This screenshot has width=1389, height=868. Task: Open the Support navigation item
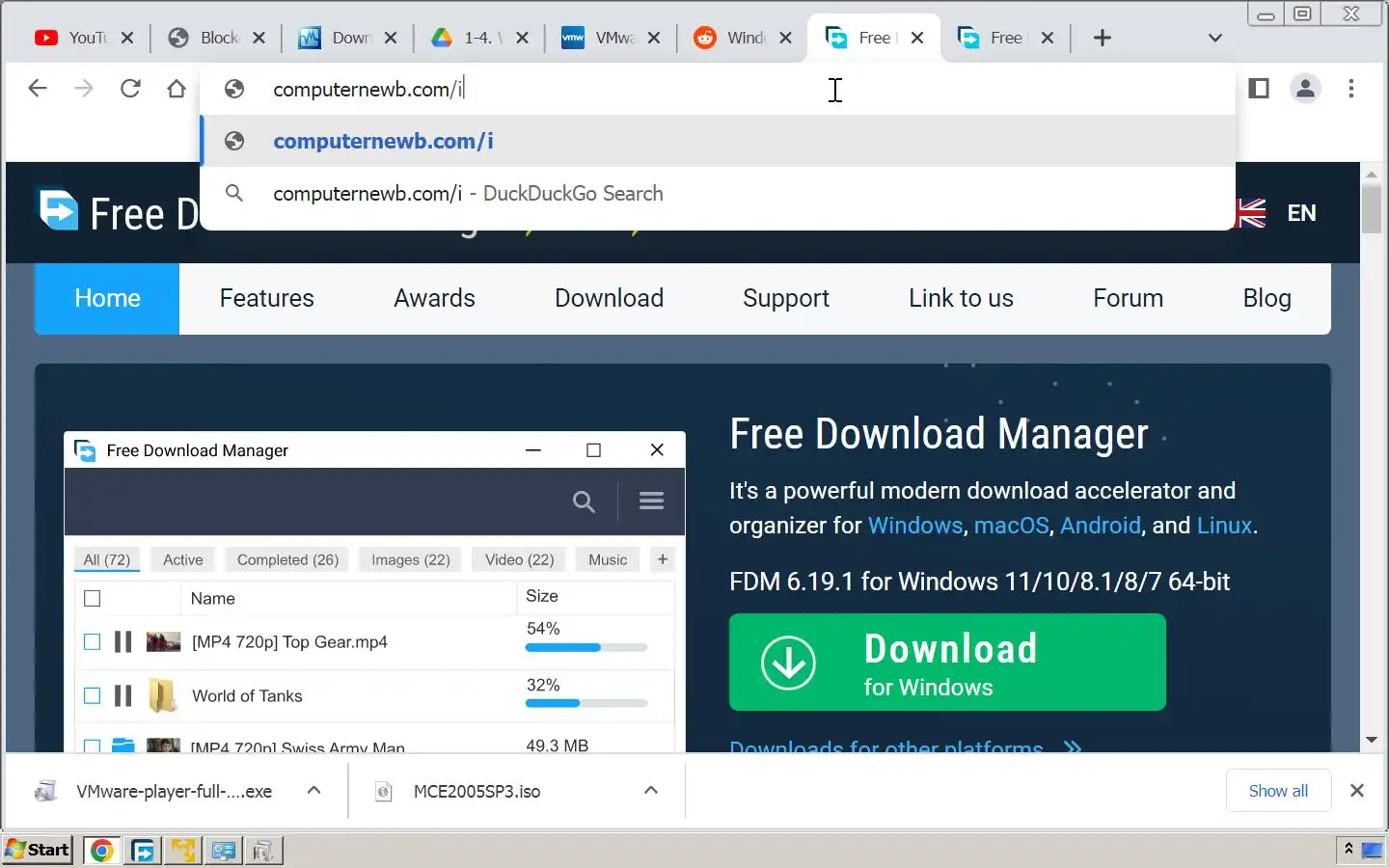pos(786,298)
